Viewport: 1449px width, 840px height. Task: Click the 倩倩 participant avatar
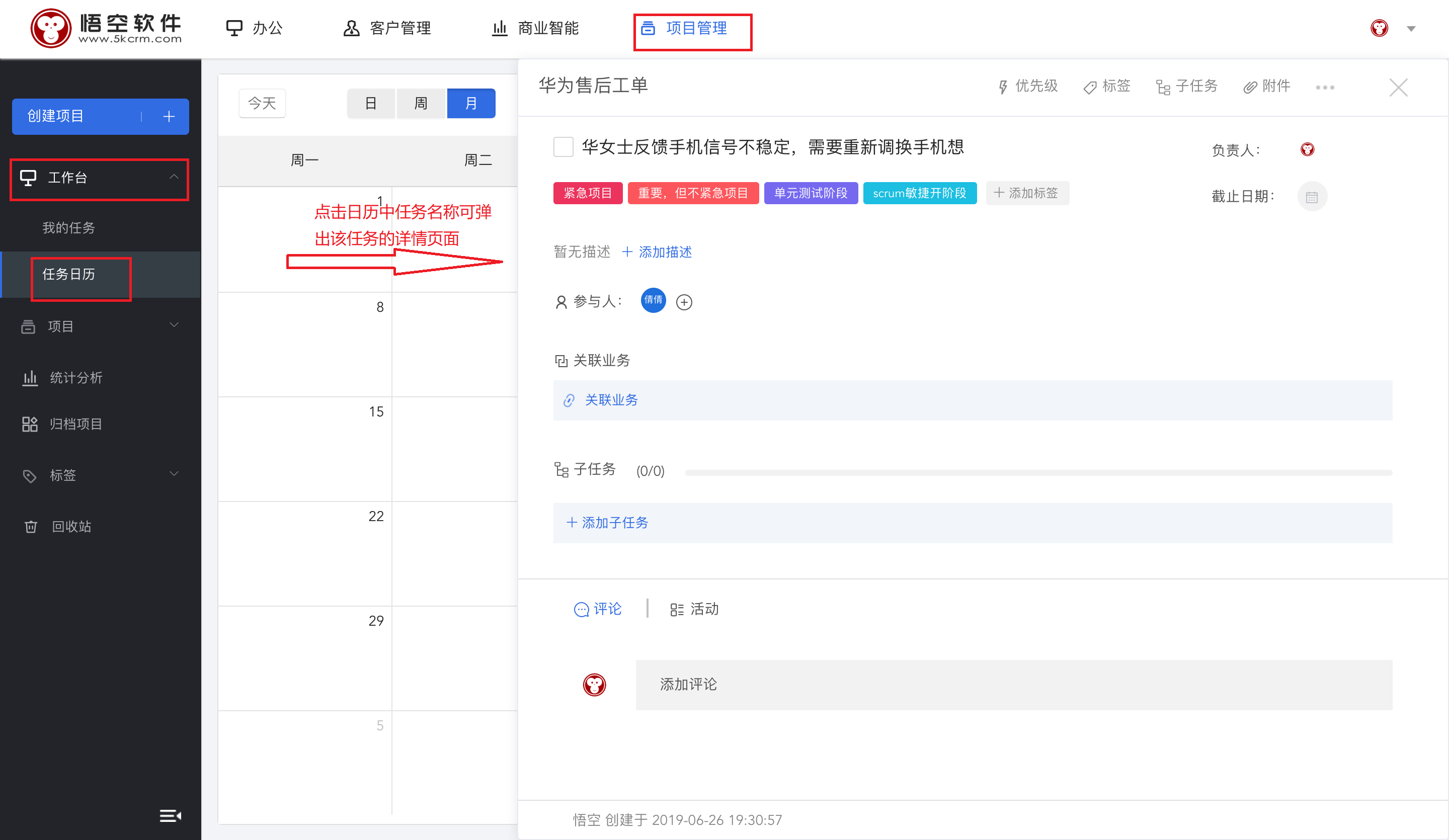(x=653, y=300)
